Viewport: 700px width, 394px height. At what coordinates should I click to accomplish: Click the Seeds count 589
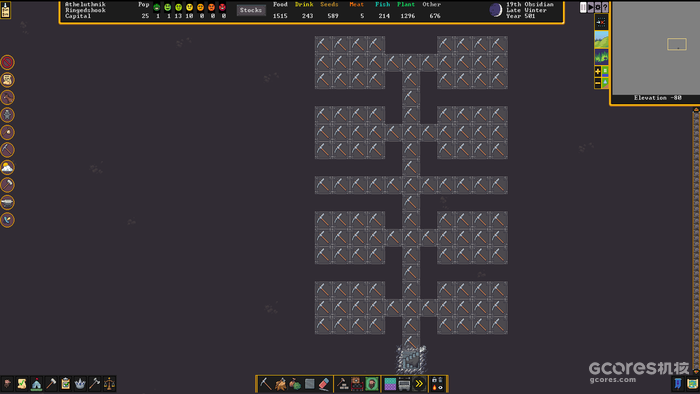[333, 16]
